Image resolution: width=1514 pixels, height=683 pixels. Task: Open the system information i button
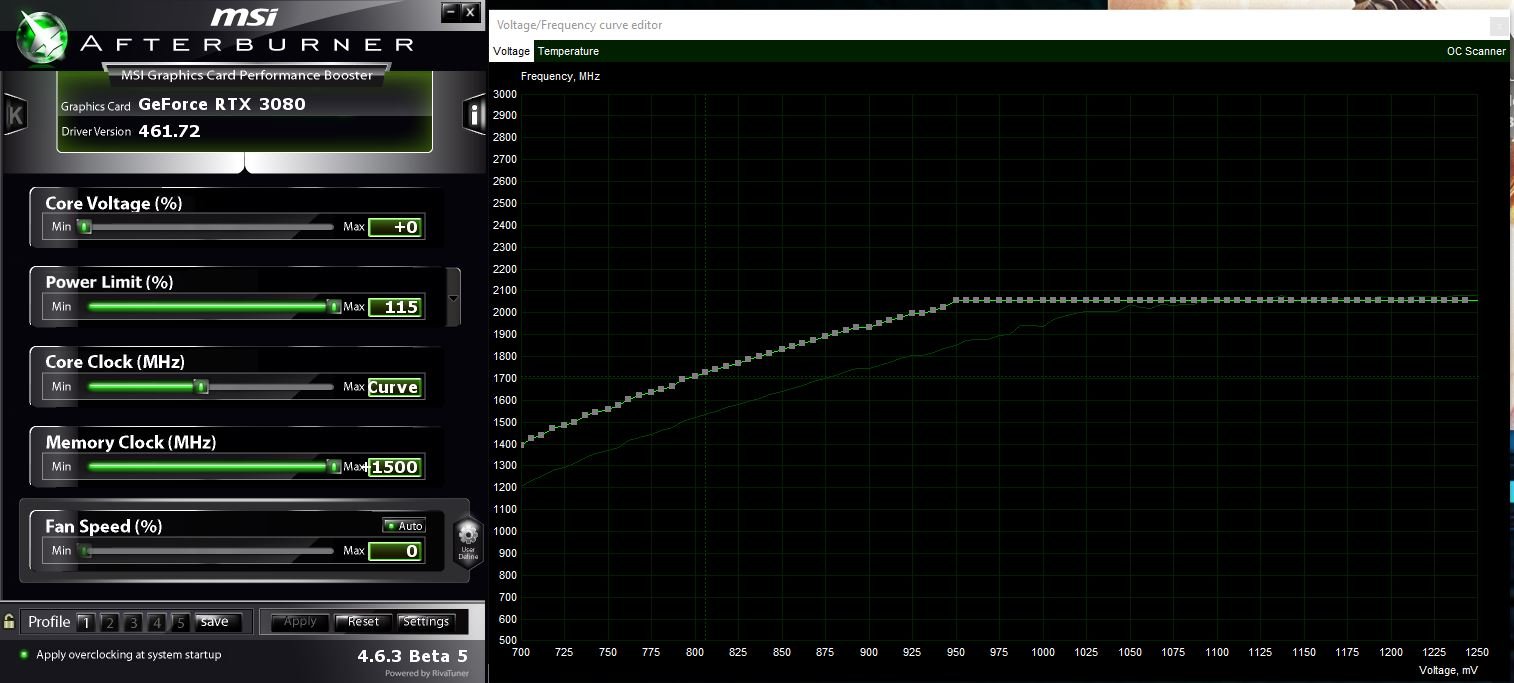[473, 114]
